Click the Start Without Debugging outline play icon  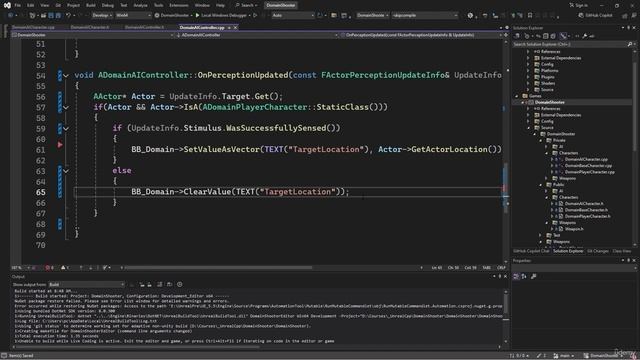pos(256,16)
